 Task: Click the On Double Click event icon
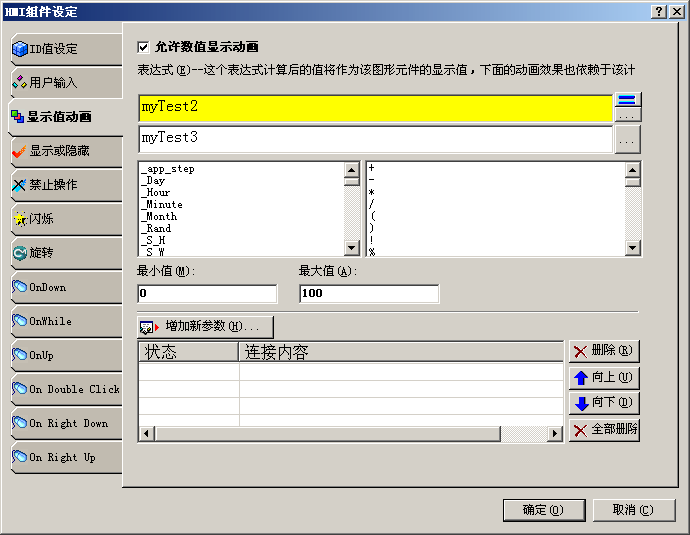19,389
